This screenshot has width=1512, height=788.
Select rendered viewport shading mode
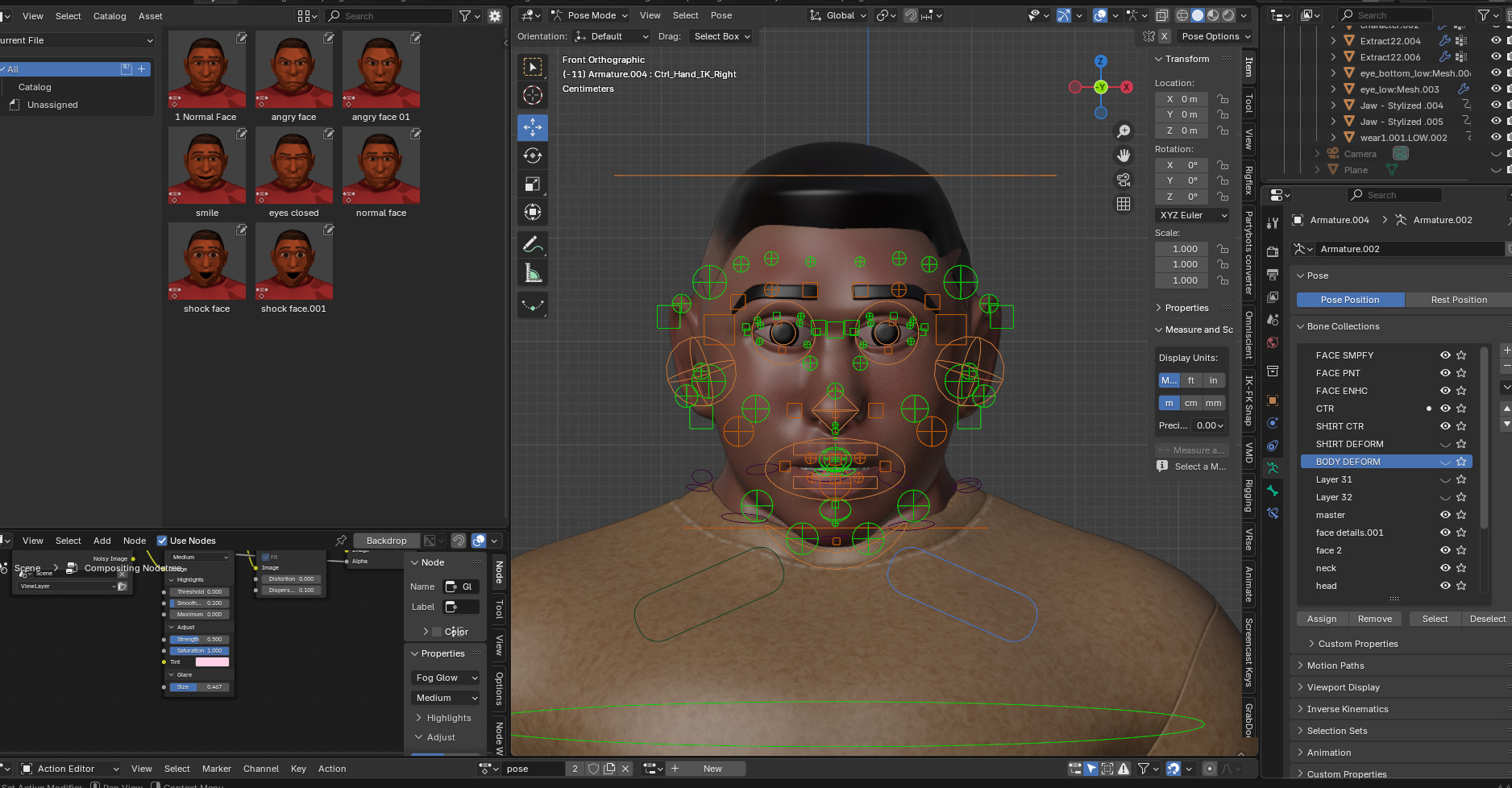(1228, 15)
